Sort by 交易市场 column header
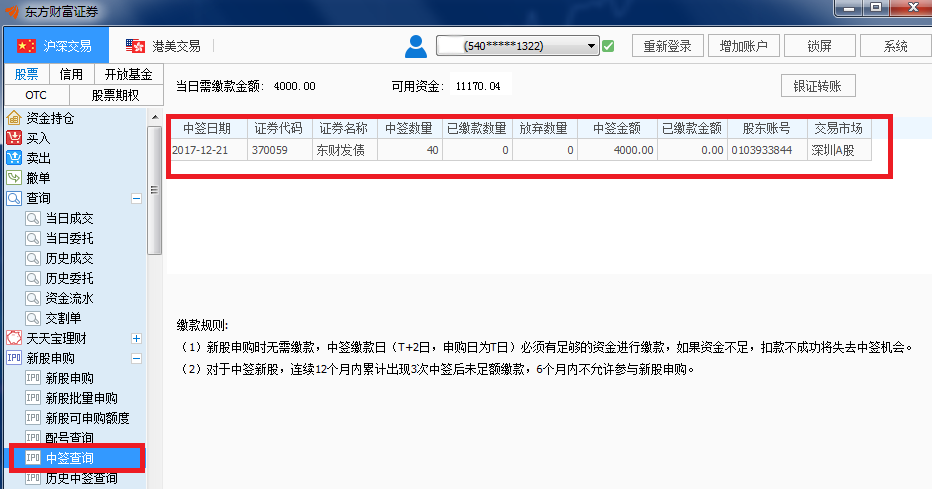Screen dimensions: 932x489 [x=839, y=128]
